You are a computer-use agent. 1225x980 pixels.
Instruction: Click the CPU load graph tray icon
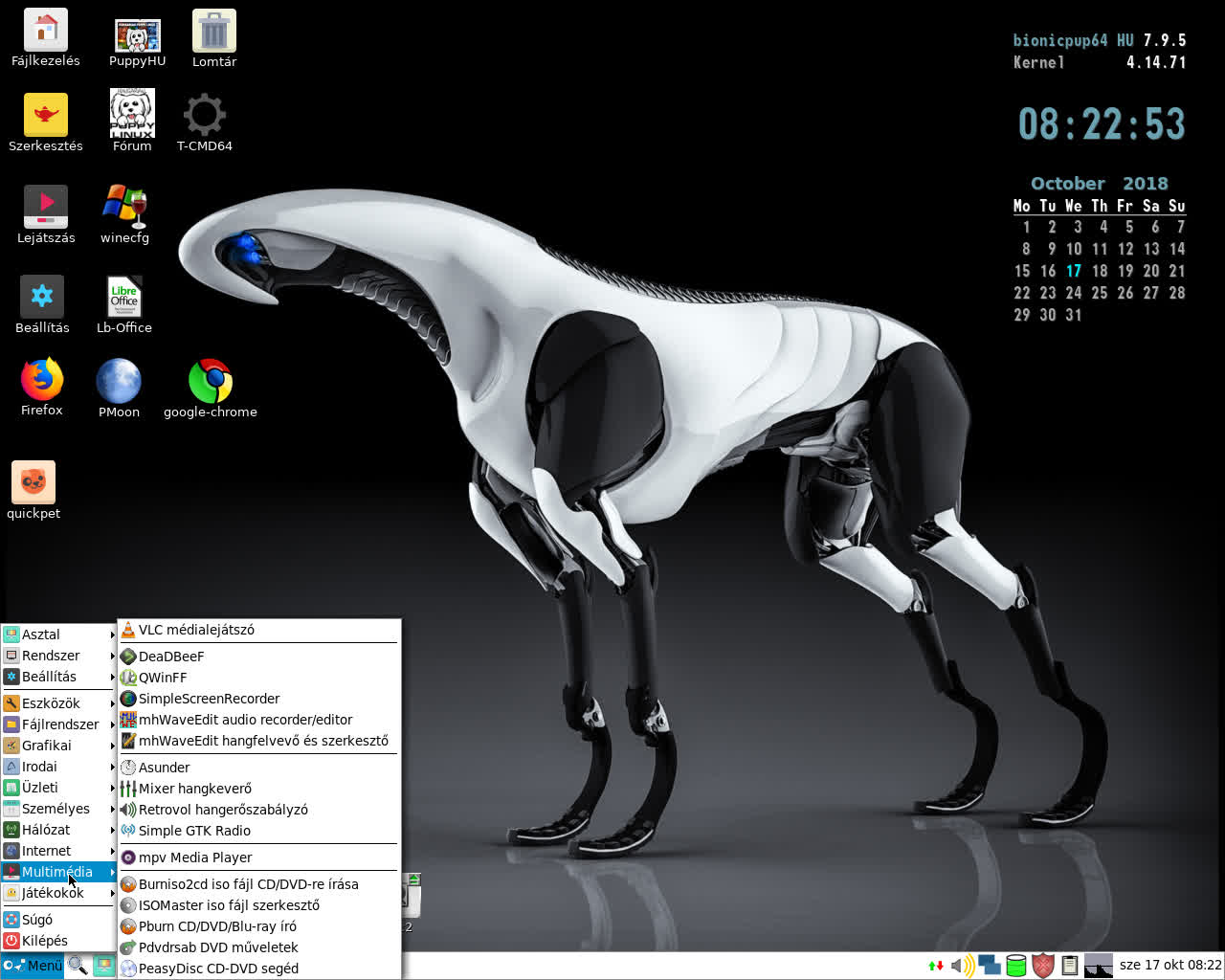coord(1098,966)
